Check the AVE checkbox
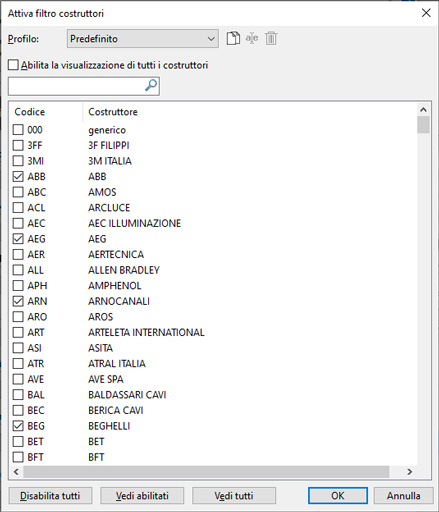Screen dimensions: 439x512 tap(18, 379)
